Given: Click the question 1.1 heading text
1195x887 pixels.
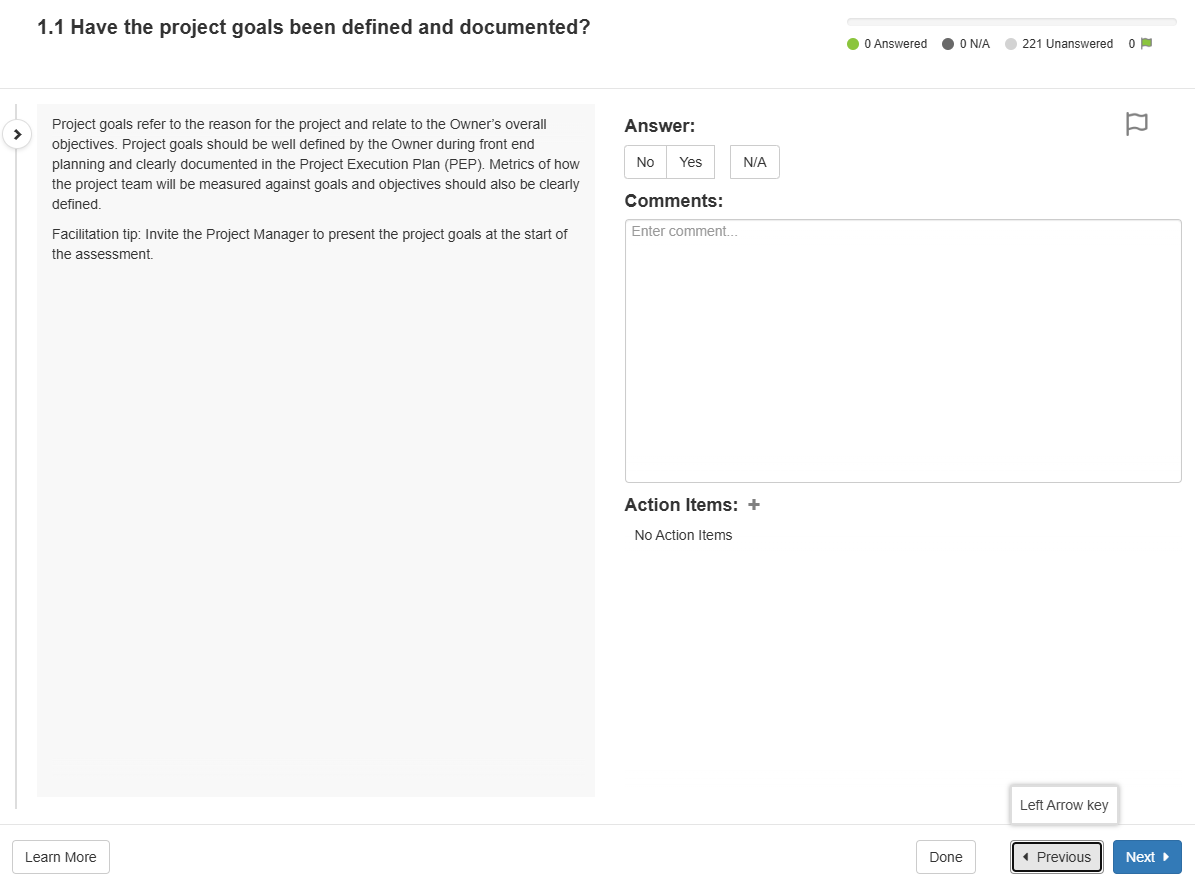Looking at the screenshot, I should 313,28.
